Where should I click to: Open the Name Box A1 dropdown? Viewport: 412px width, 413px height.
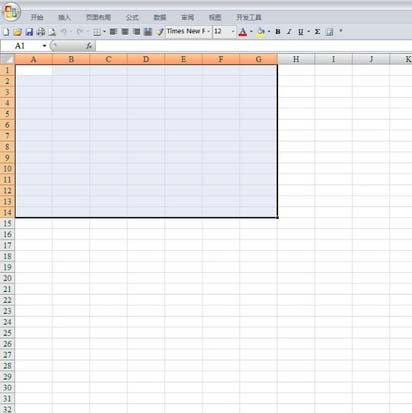(44, 46)
